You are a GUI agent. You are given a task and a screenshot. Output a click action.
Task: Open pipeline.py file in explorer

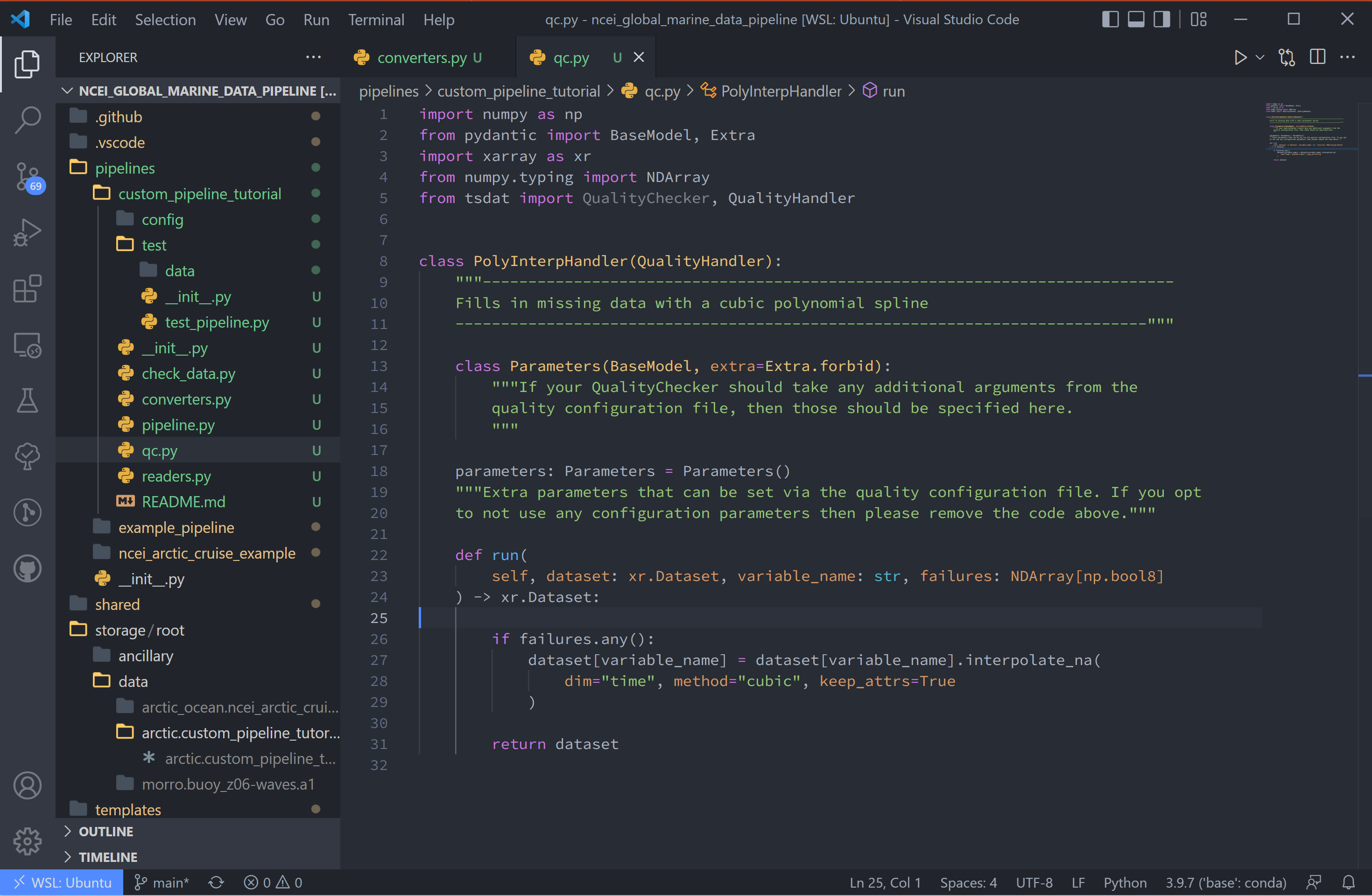(x=199, y=425)
